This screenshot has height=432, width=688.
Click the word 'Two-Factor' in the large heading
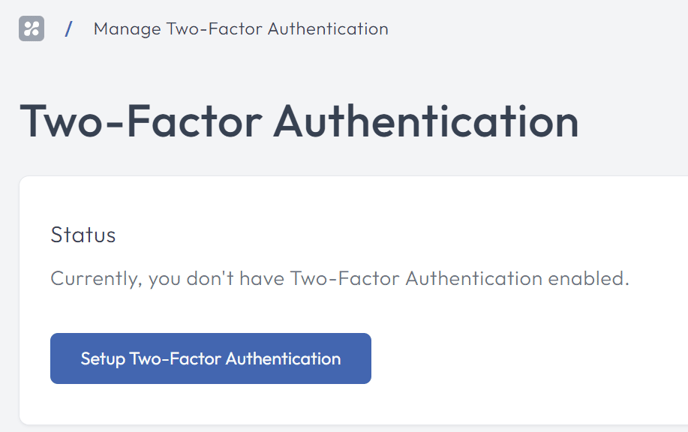coord(141,121)
